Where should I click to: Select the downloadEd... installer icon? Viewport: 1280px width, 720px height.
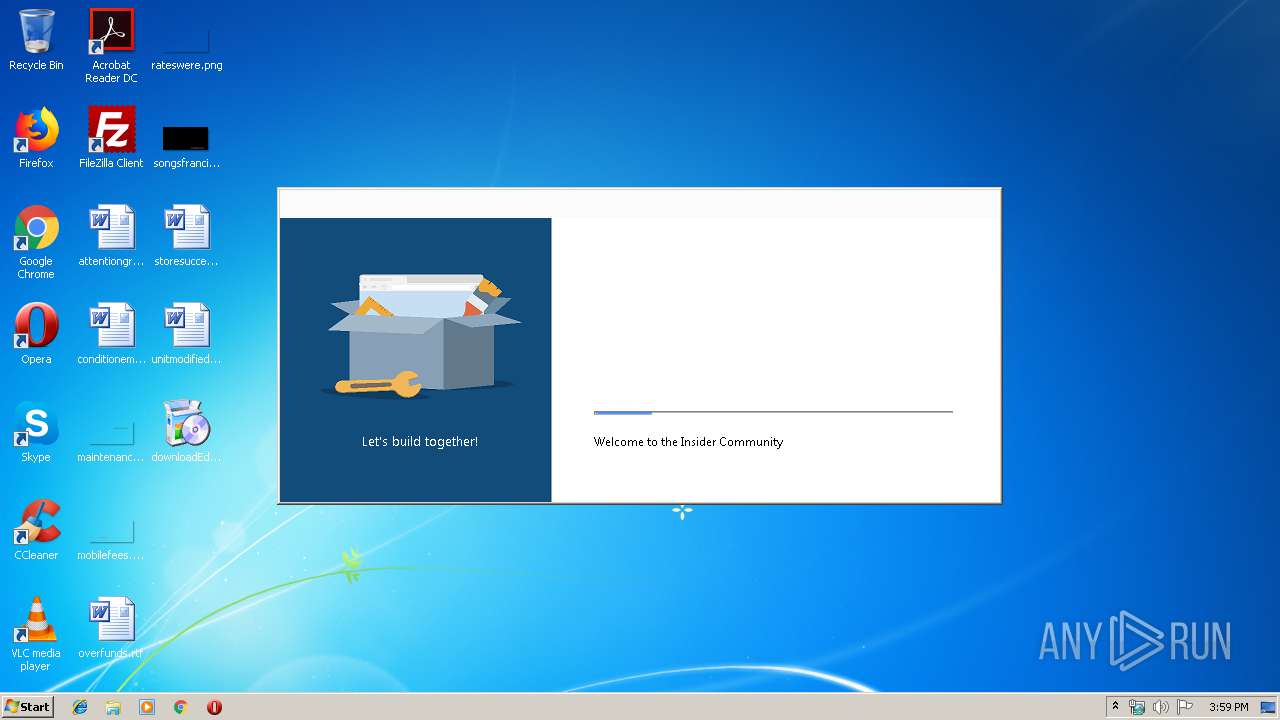click(x=186, y=432)
